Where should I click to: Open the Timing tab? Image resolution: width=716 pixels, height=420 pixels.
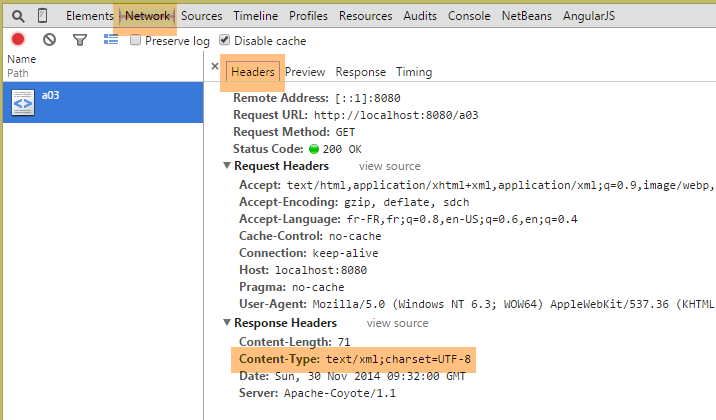(413, 72)
